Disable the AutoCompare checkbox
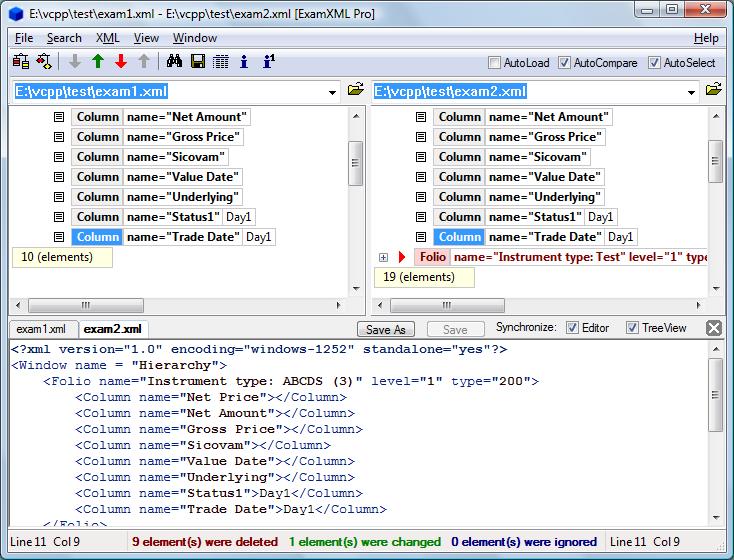734x560 pixels. 565,63
